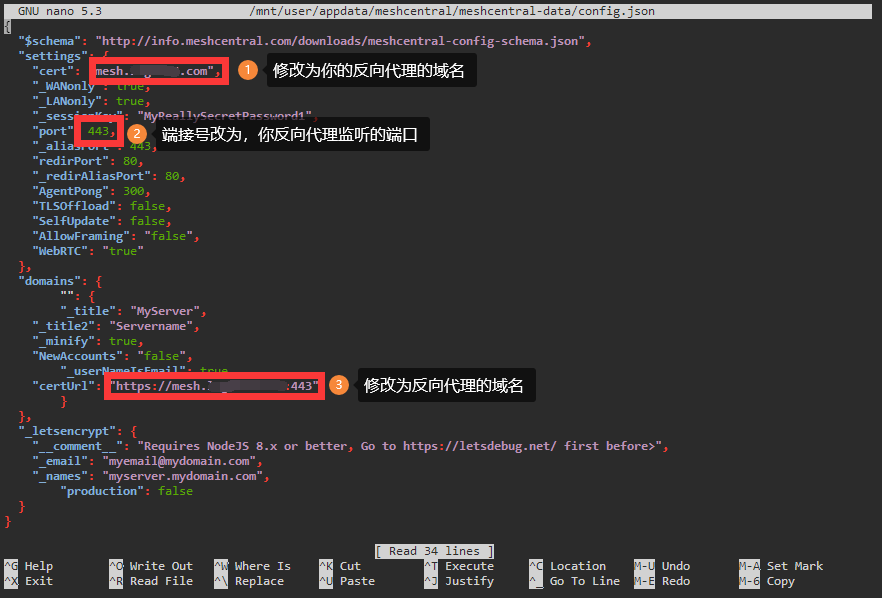Click the ^G Help shortcut

pos(30,566)
